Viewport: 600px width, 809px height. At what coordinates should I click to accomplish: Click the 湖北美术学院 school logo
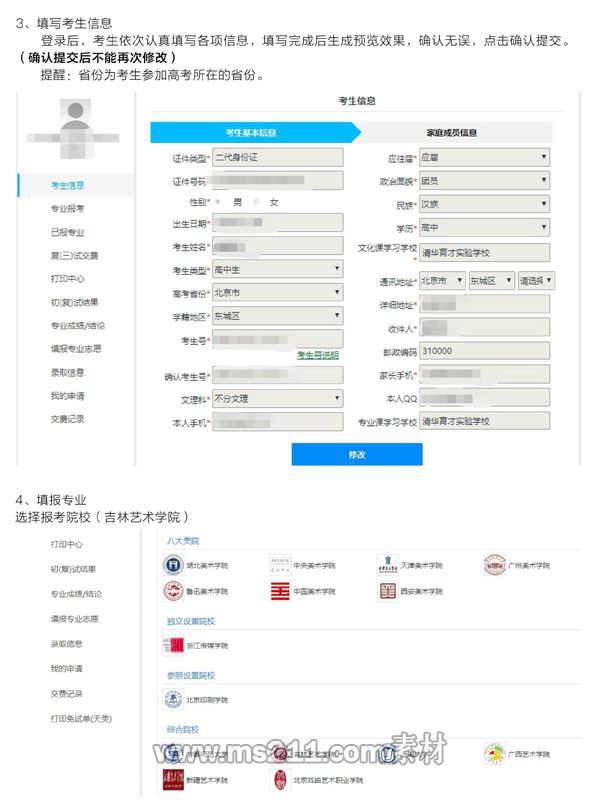click(173, 565)
